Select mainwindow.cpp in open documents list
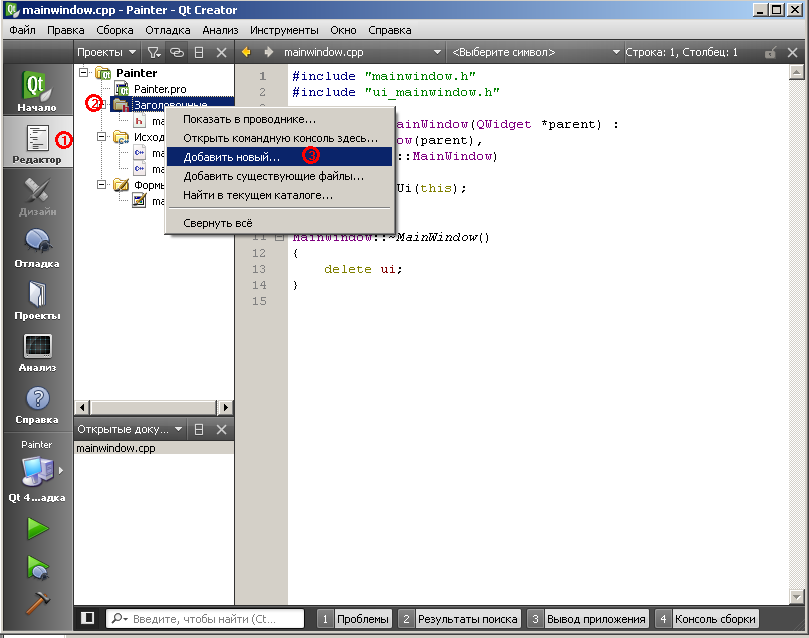Viewport: 809px width, 638px height. point(154,448)
